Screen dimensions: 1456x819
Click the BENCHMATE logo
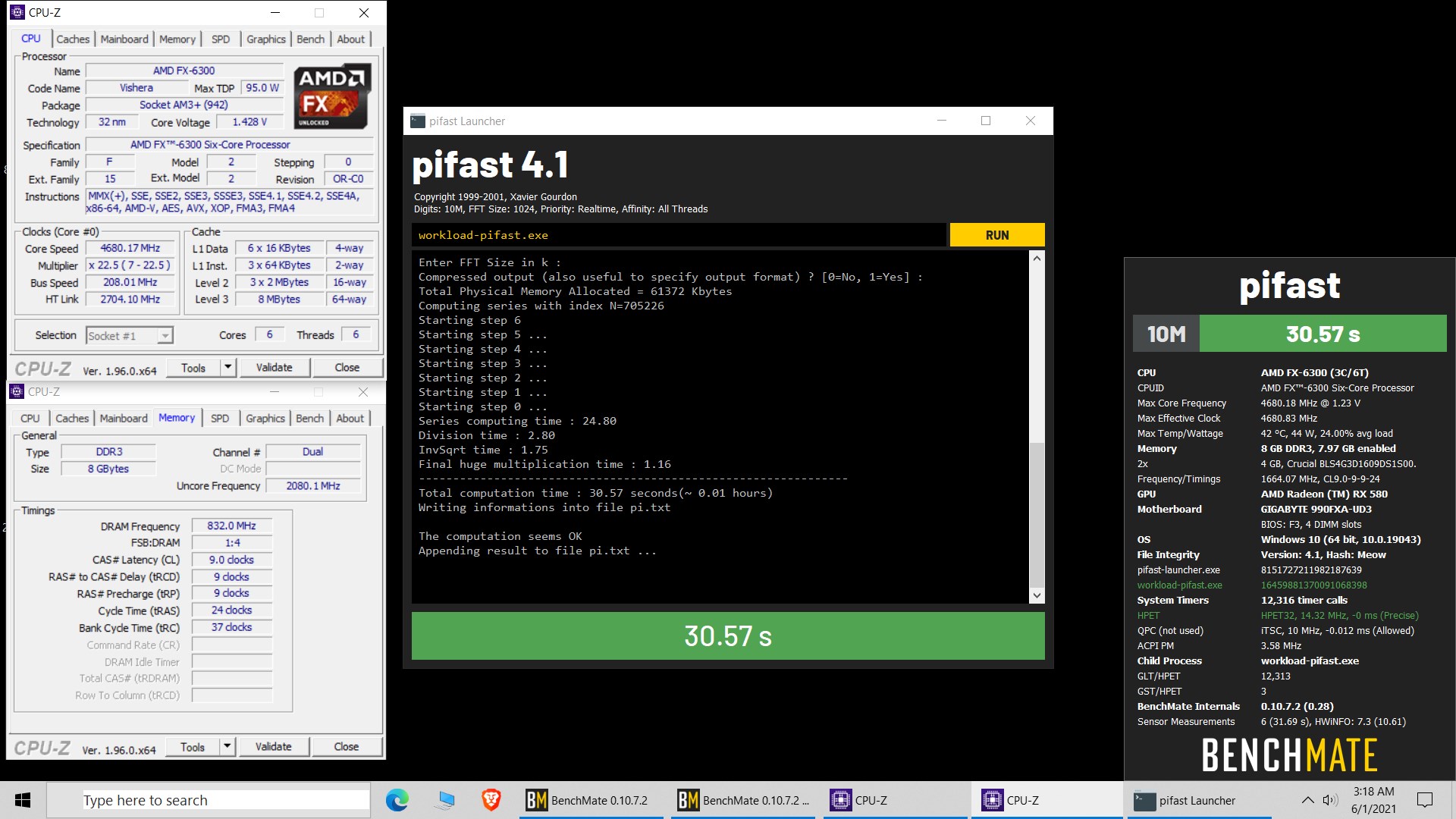(x=1289, y=755)
